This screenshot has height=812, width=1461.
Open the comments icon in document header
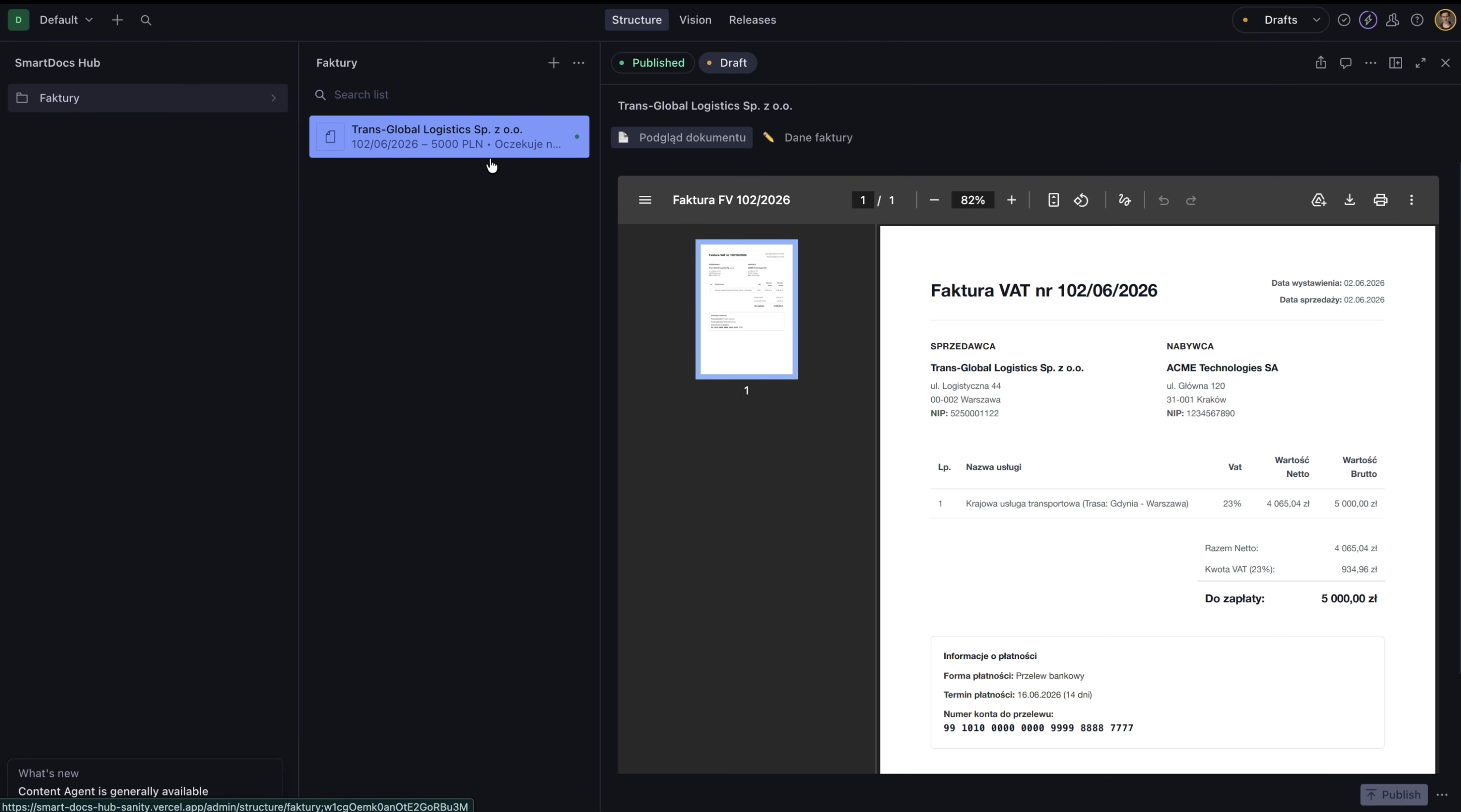[x=1345, y=63]
